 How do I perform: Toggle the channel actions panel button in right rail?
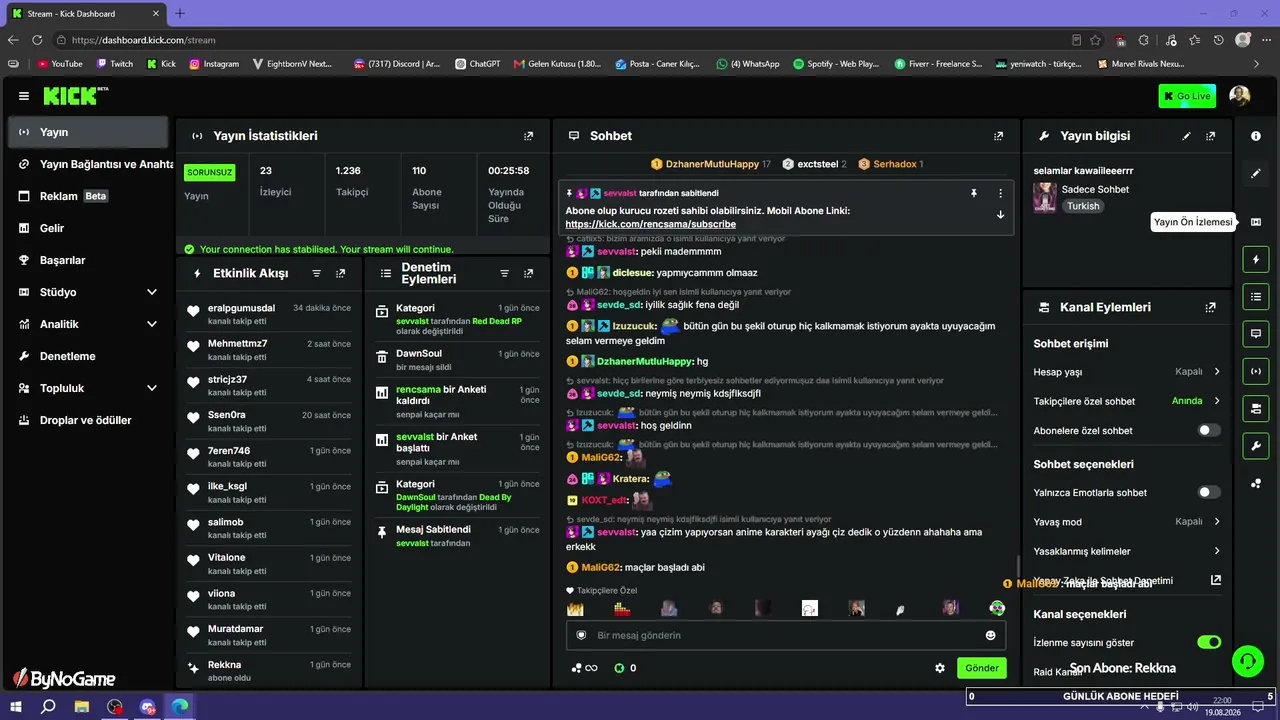pyautogui.click(x=1256, y=408)
